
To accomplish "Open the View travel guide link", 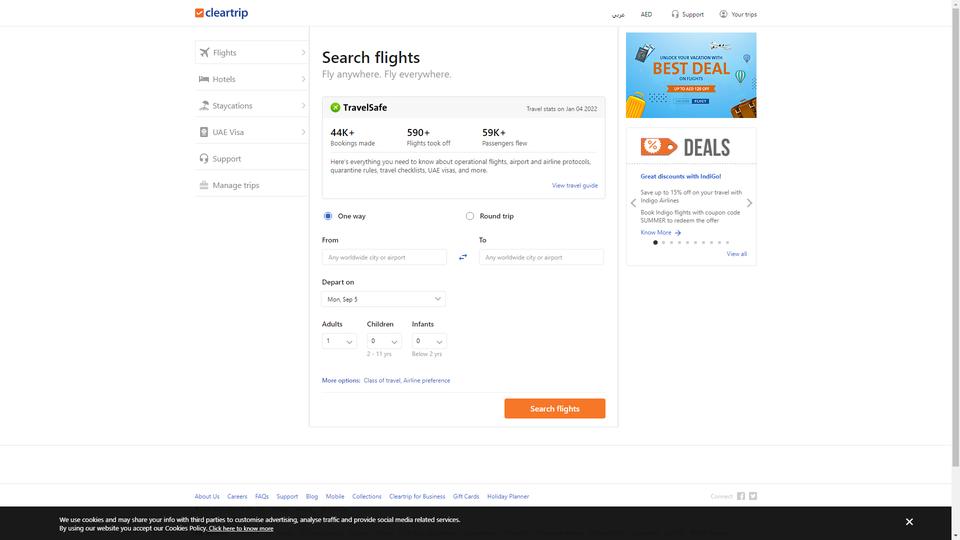I will tap(574, 186).
